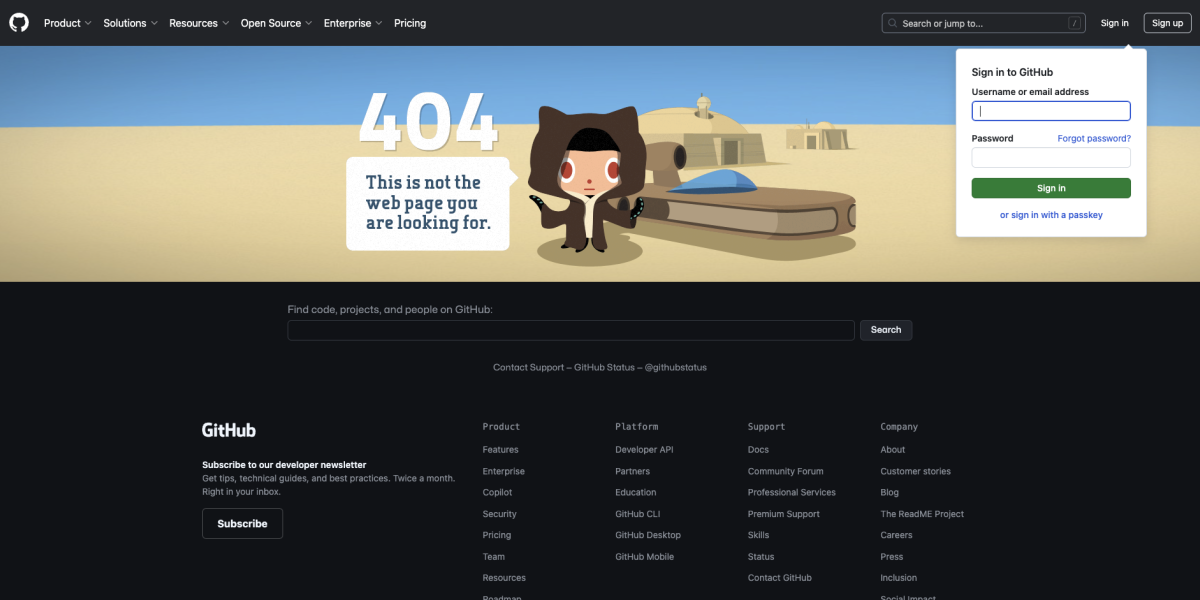Click the GitHub Octocat logo in header
This screenshot has height=600, width=1200.
[x=19, y=23]
